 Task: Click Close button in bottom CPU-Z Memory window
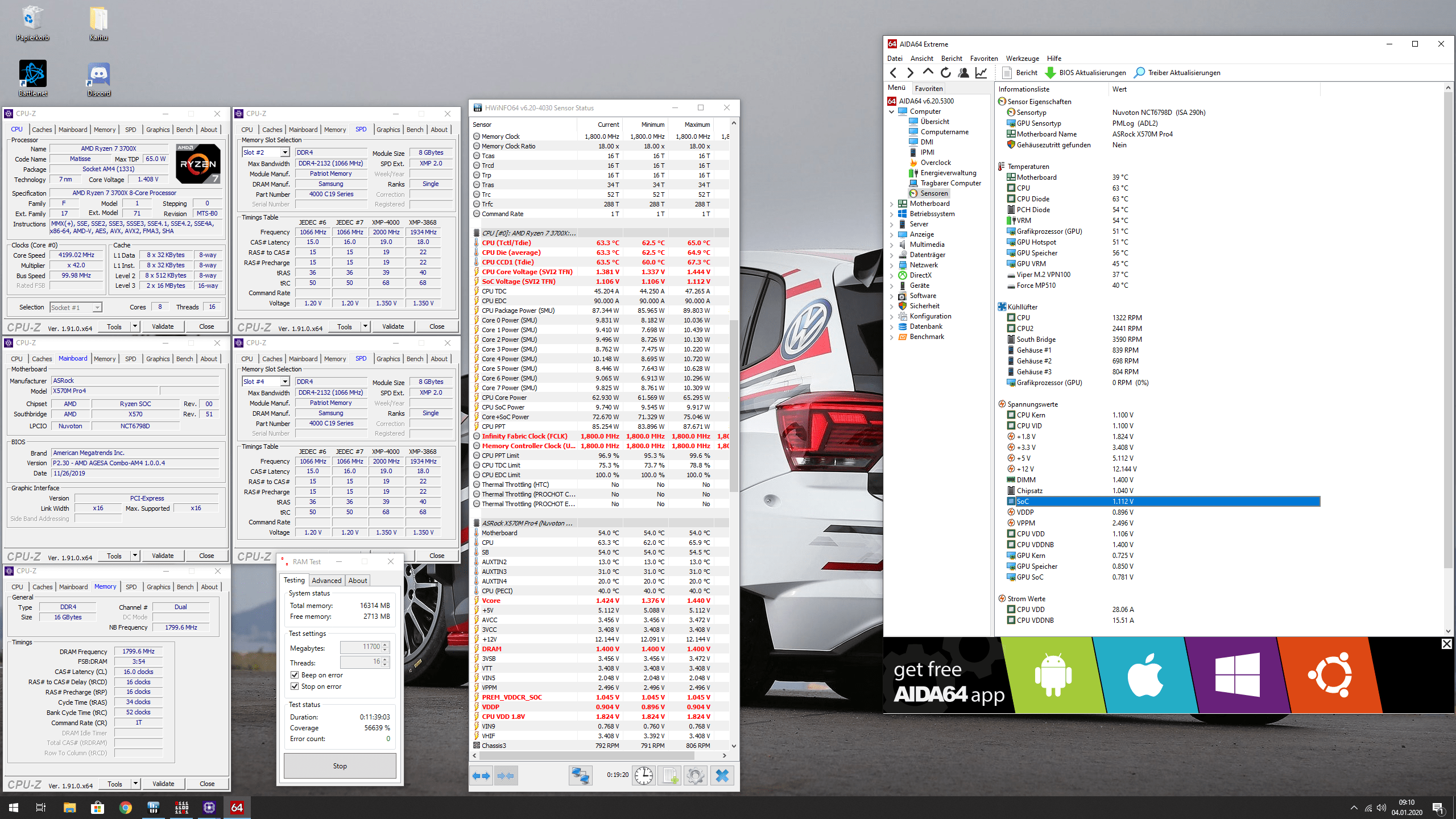[x=207, y=784]
